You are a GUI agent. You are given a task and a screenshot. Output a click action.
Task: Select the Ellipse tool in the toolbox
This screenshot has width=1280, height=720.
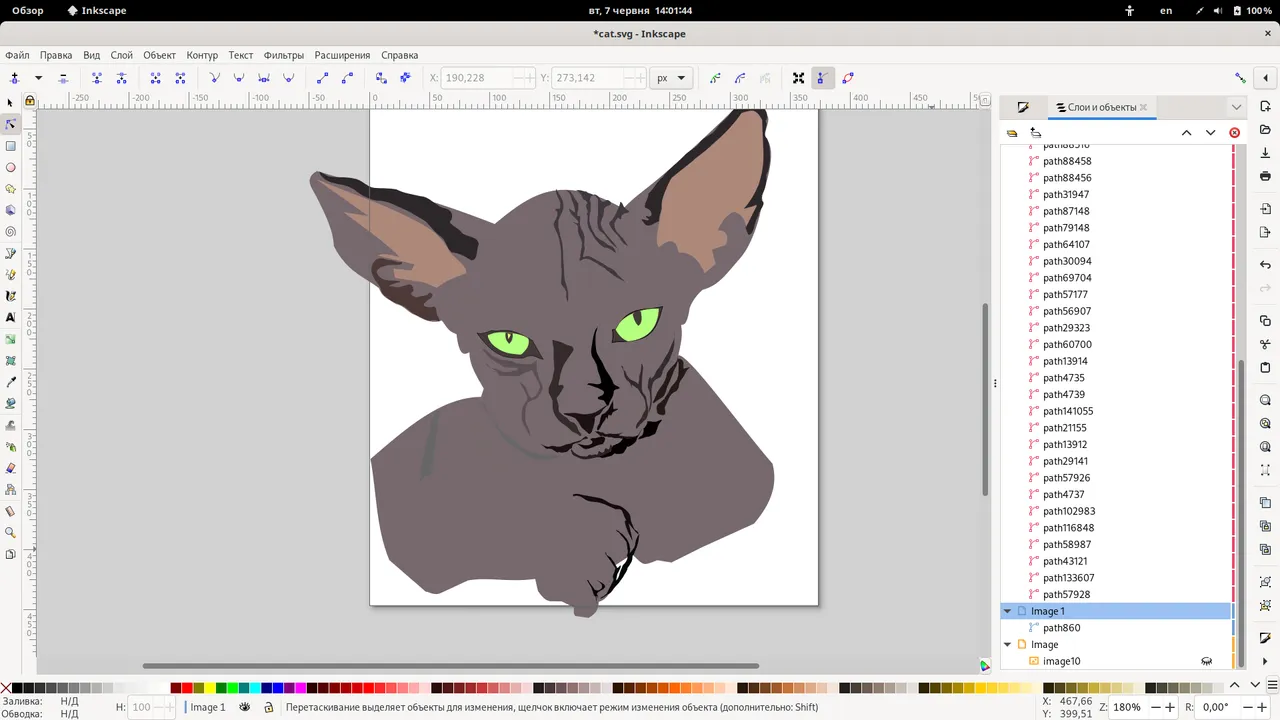tap(11, 168)
